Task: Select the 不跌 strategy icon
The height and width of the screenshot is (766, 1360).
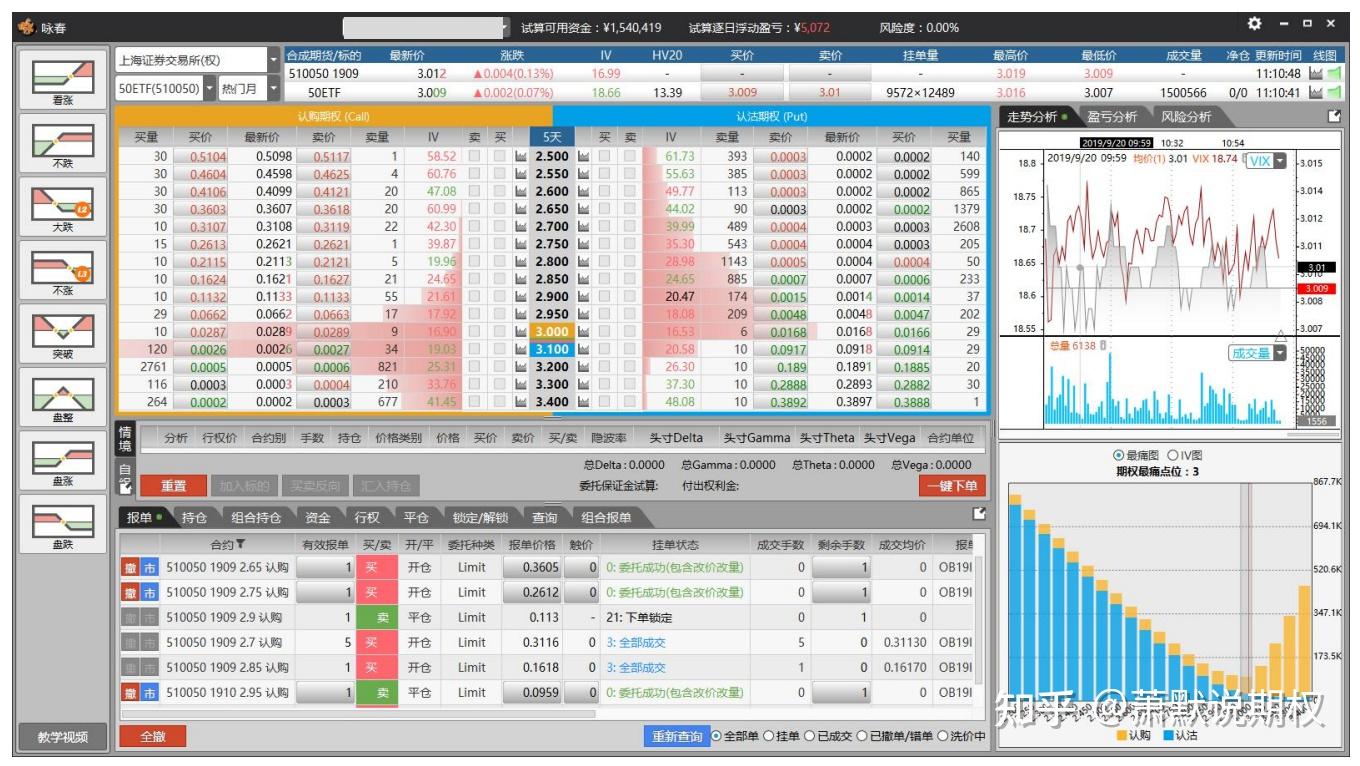Action: point(63,142)
